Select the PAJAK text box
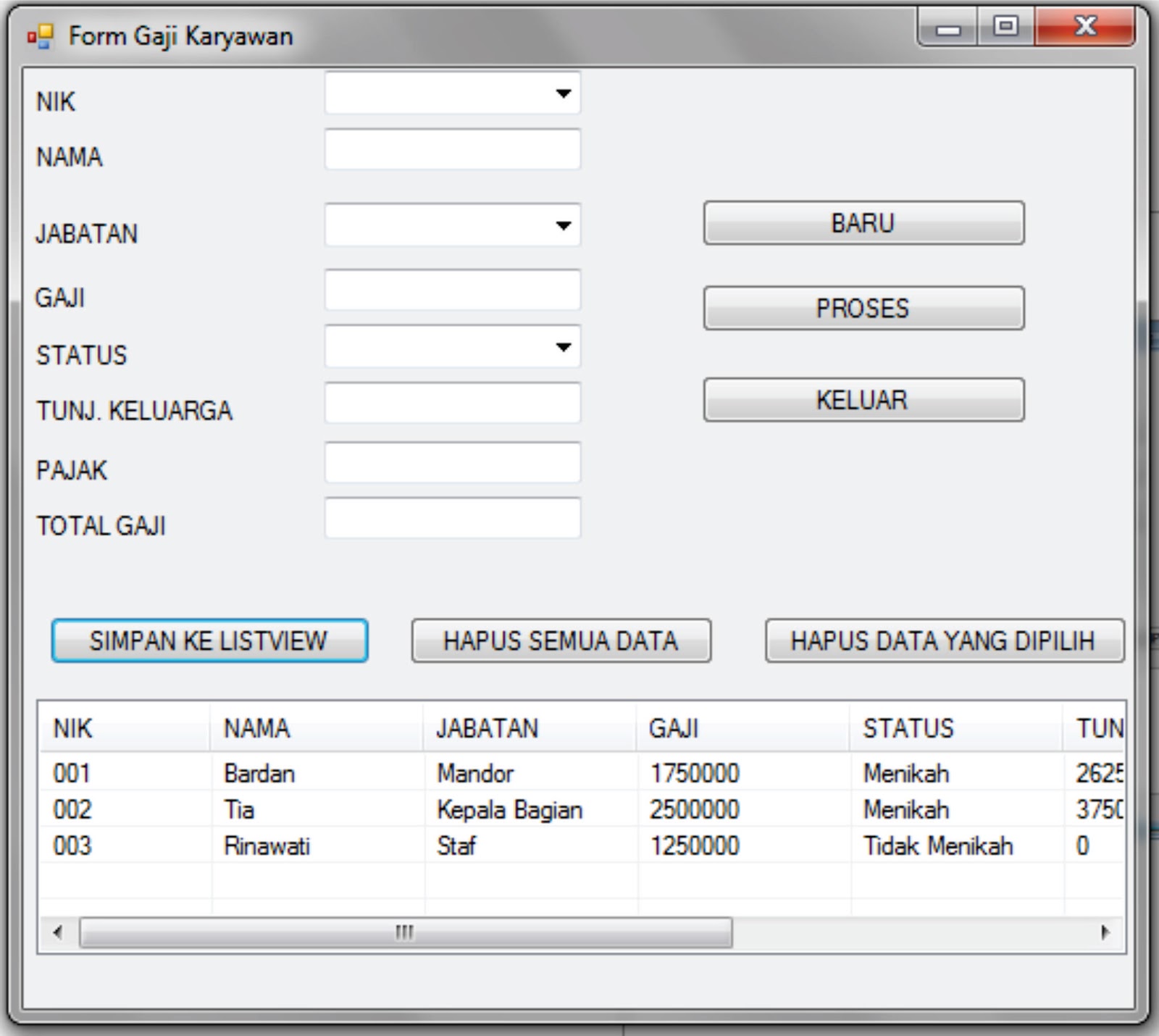Image resolution: width=1159 pixels, height=1036 pixels. pos(453,462)
